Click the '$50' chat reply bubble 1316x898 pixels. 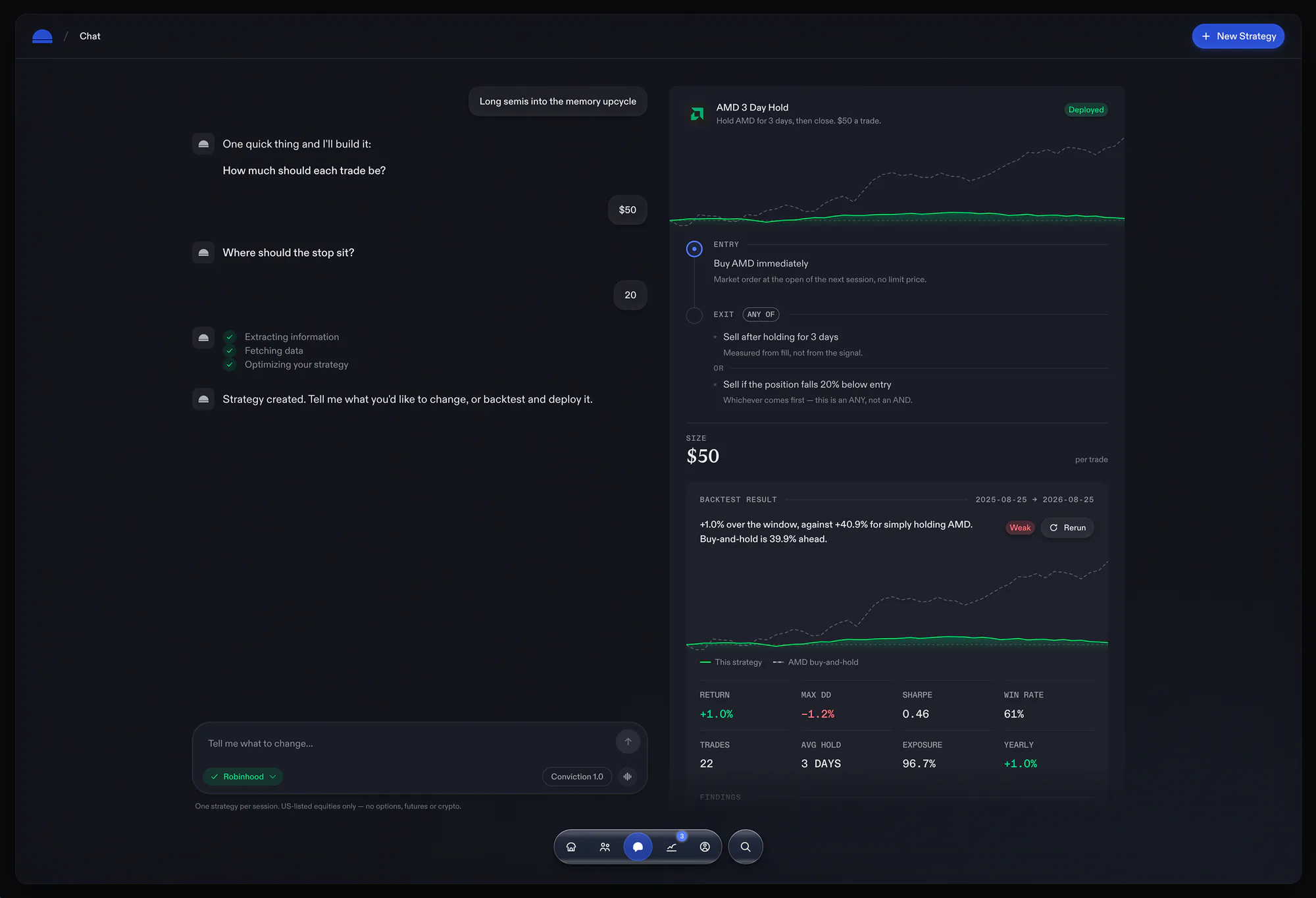[x=627, y=210]
